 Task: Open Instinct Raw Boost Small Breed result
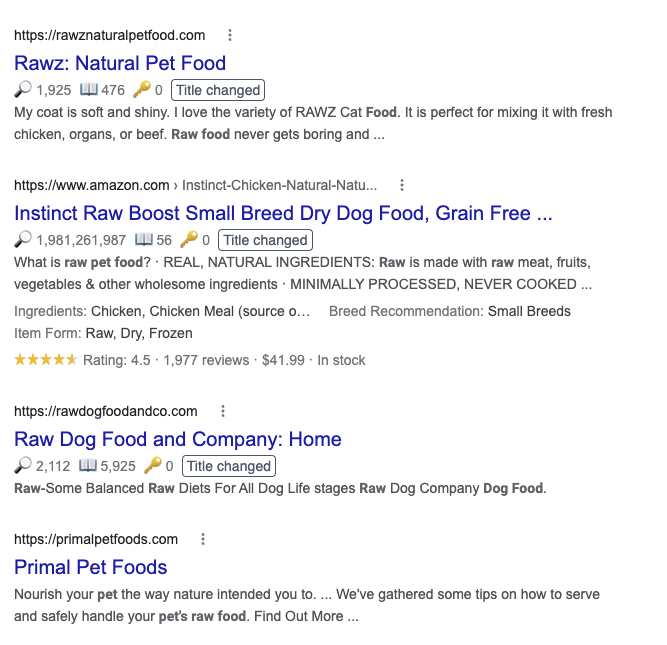[283, 213]
